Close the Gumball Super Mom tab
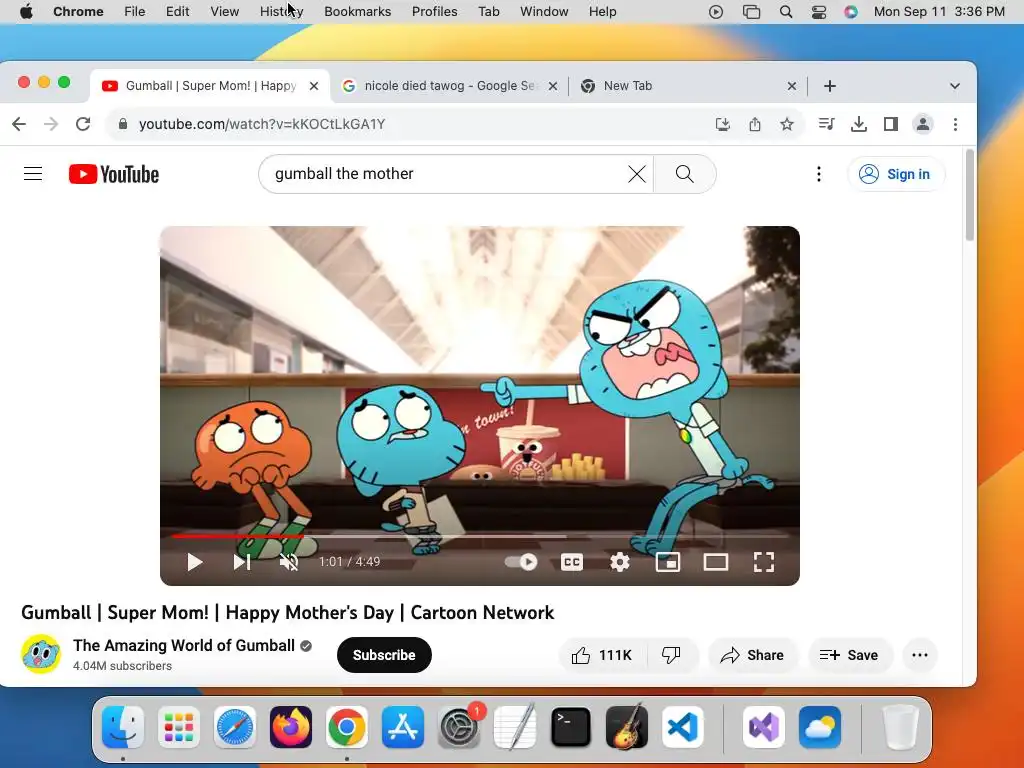 point(314,86)
